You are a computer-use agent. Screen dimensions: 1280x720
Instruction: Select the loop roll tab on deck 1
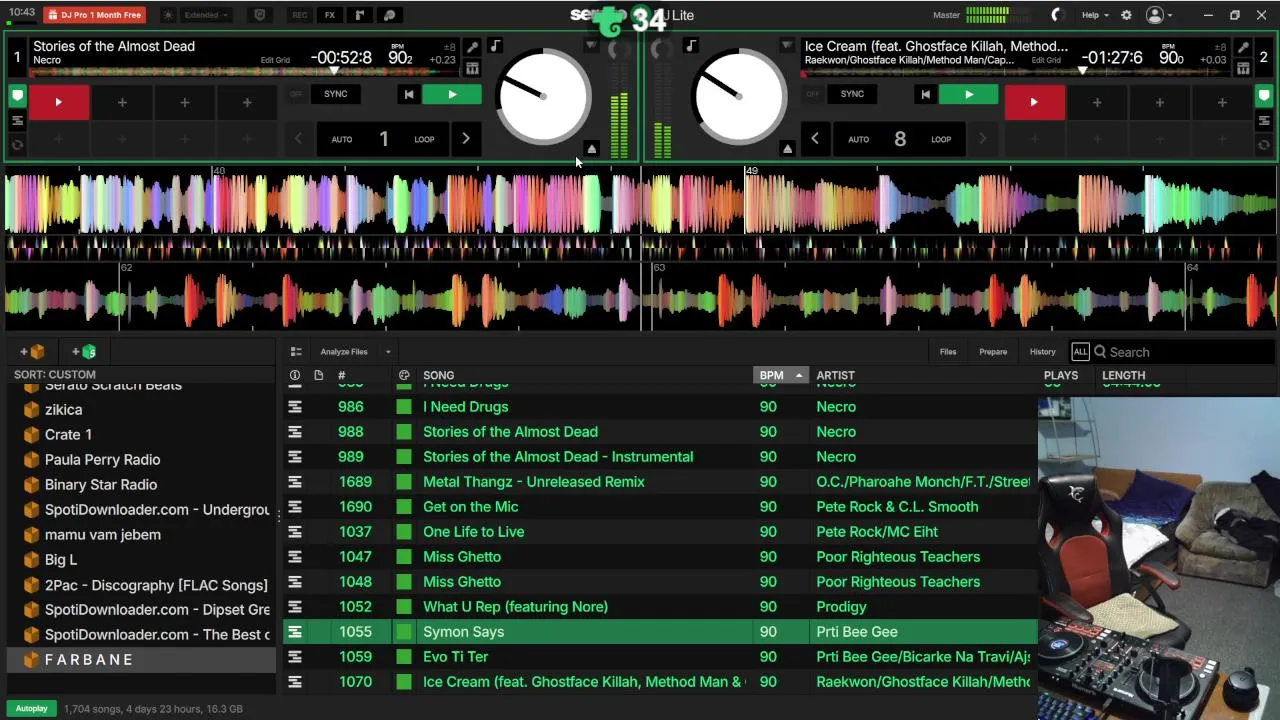17,145
